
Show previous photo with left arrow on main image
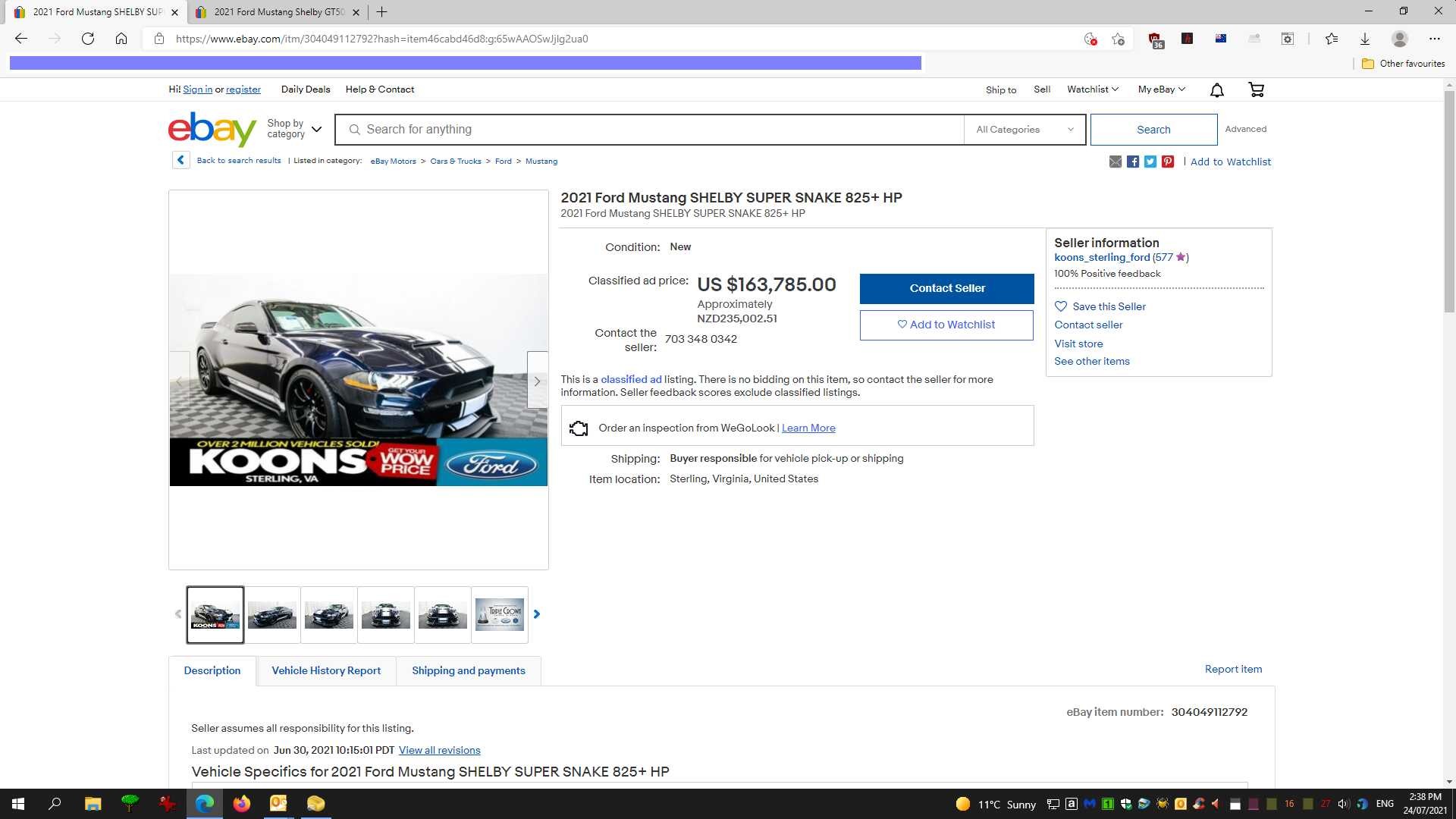(180, 381)
